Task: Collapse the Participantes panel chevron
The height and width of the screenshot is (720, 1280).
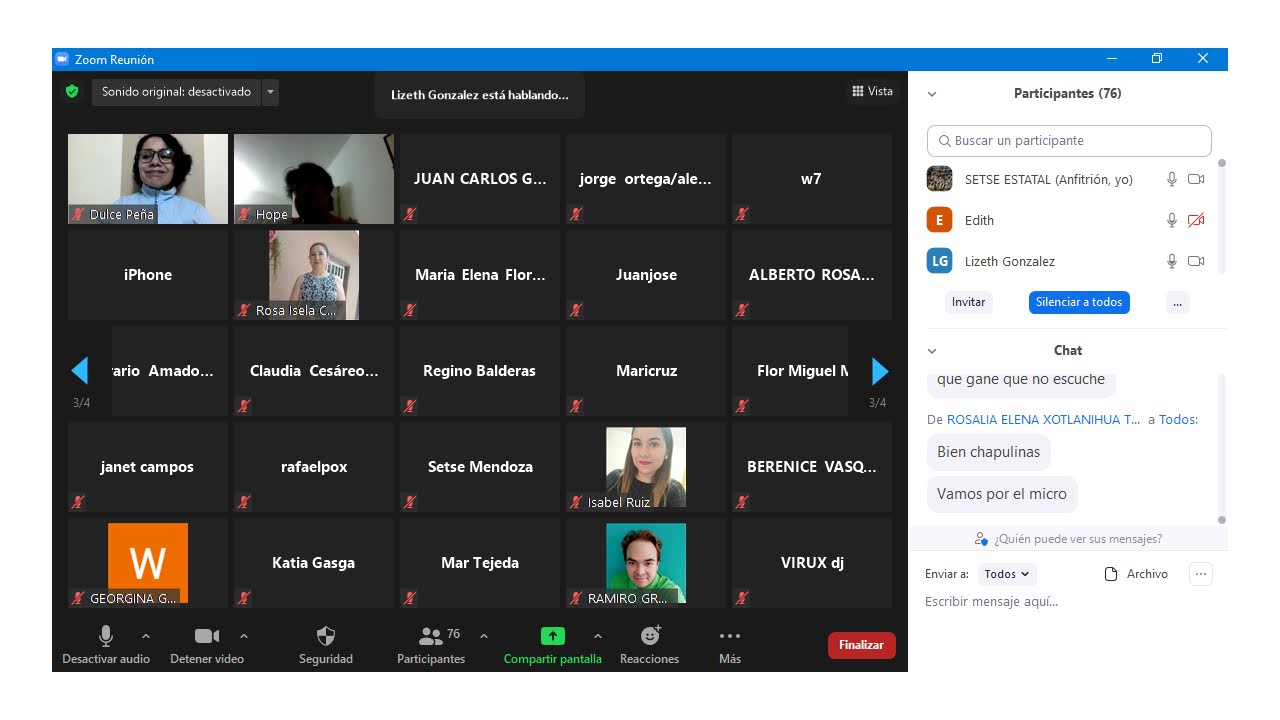Action: click(932, 94)
